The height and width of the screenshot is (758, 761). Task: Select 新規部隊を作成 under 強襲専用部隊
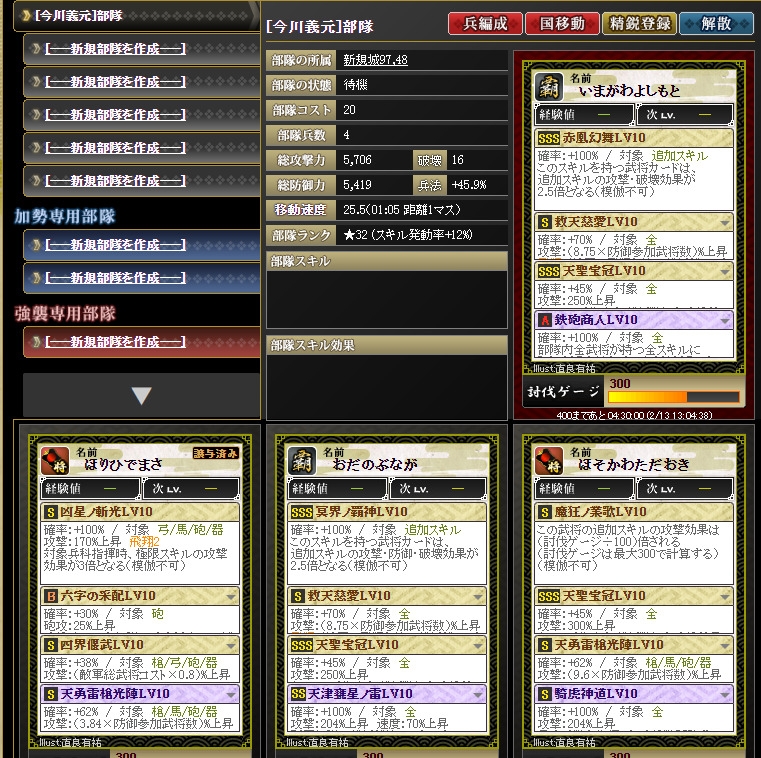142,342
